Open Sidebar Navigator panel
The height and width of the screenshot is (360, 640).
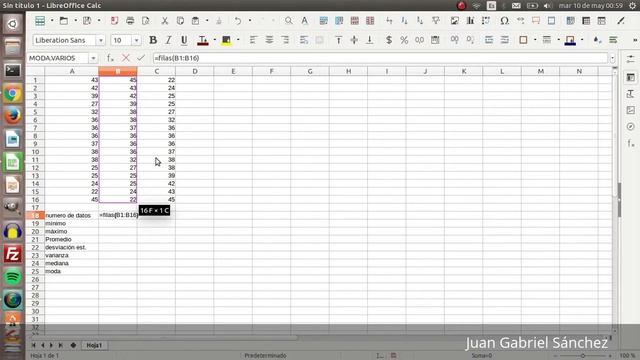click(631, 127)
